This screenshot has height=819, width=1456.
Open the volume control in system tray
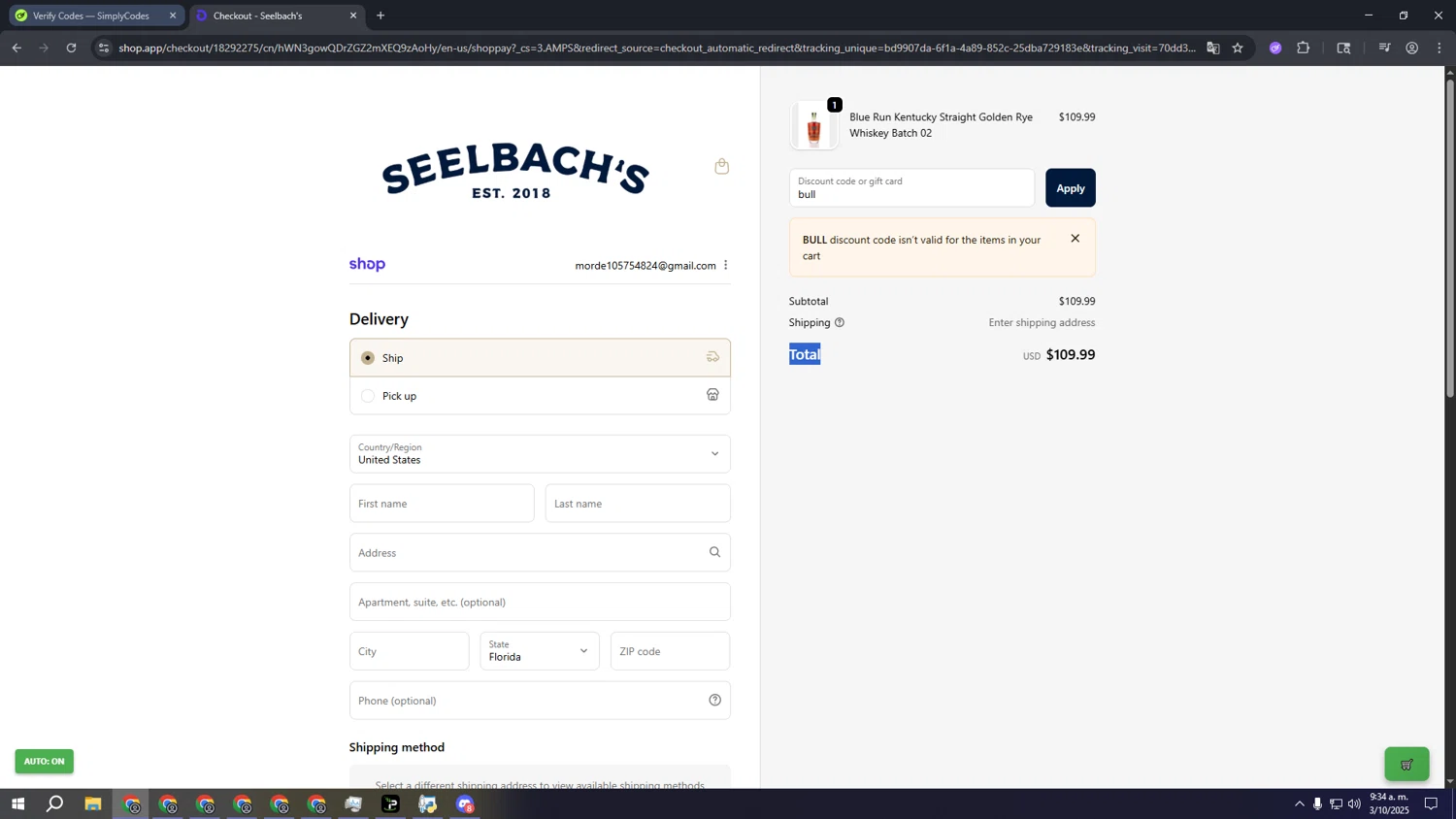coord(1354,803)
